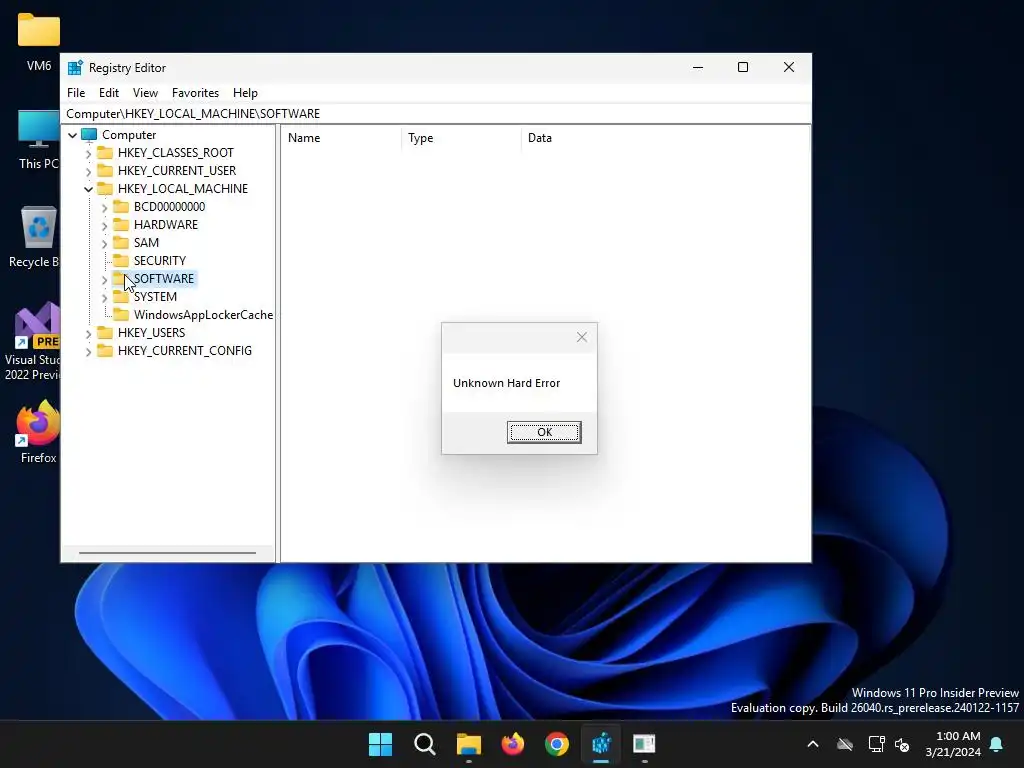Select the Firefox desktop shortcut

[38, 432]
